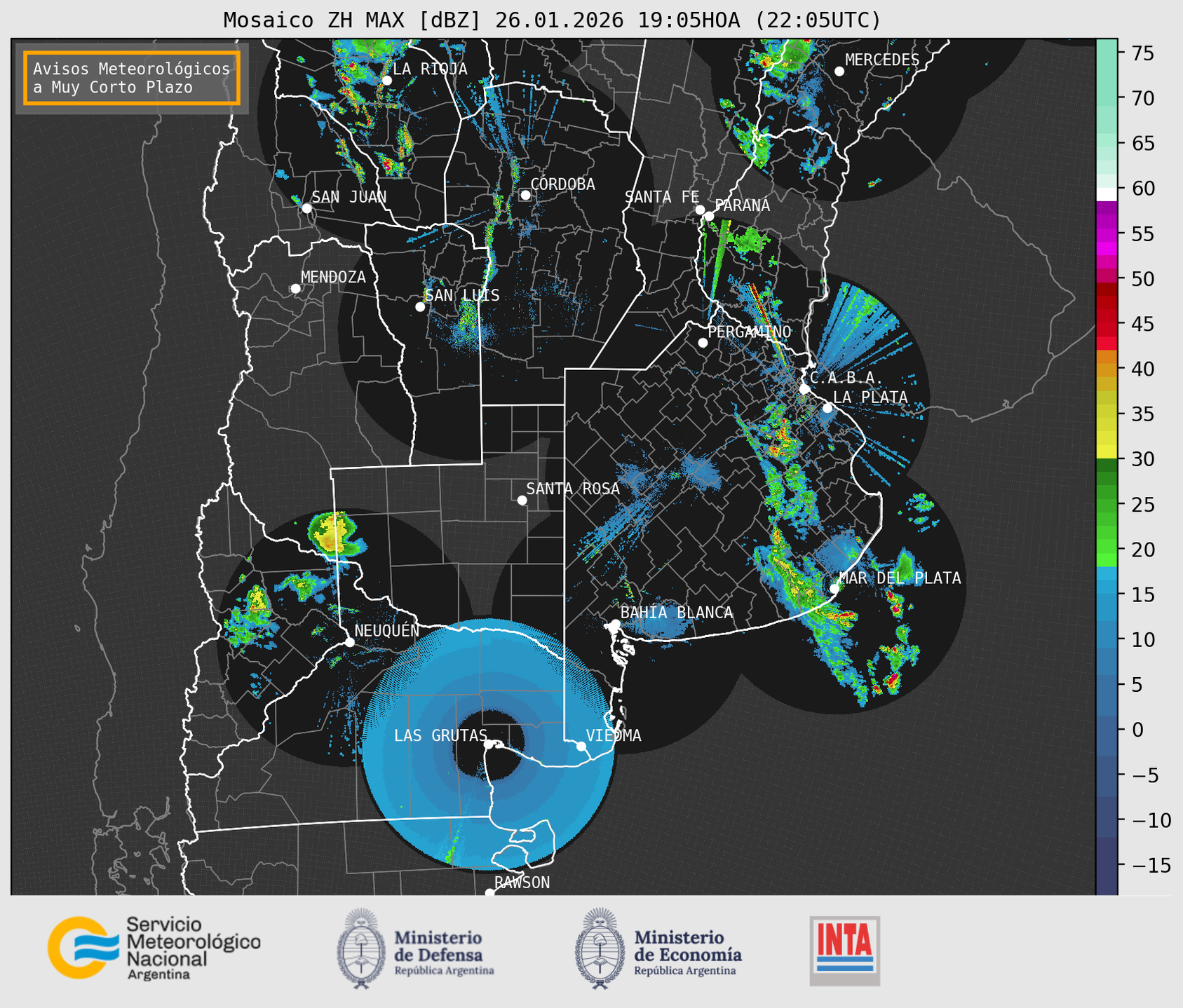Click the MENDOZA city marker dot

295,289
